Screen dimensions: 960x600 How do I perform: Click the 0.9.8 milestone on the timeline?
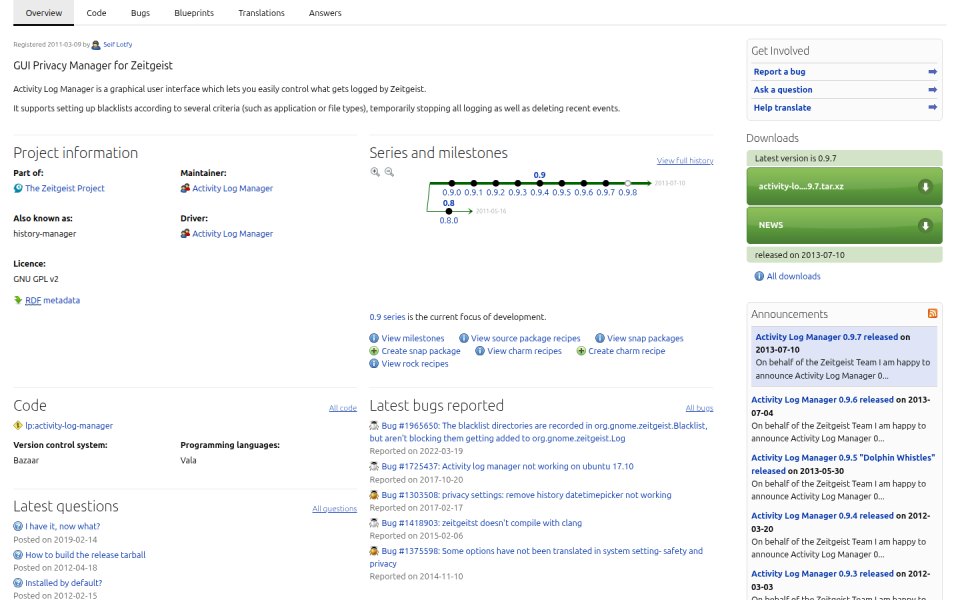tap(628, 192)
